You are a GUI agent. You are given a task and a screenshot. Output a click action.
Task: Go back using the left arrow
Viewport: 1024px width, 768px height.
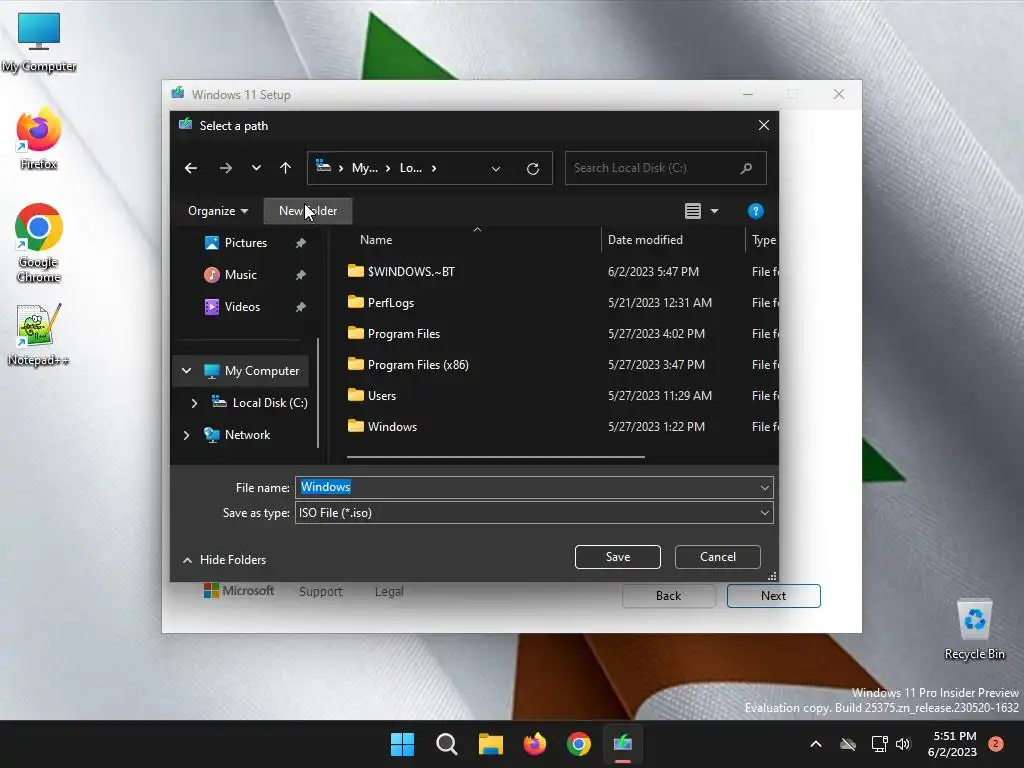[191, 168]
